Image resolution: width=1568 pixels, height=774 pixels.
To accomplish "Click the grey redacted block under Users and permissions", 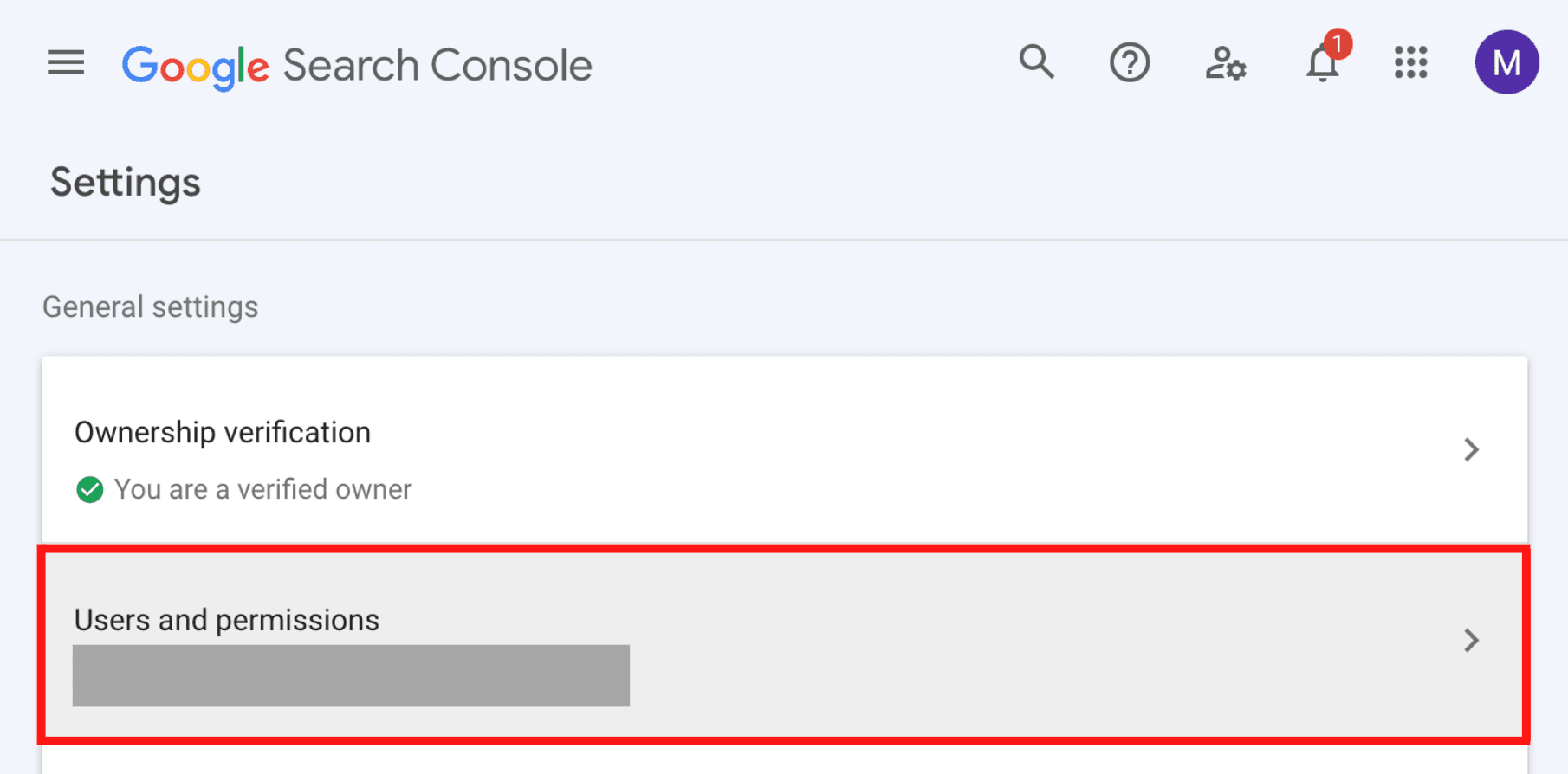I will click(351, 675).
